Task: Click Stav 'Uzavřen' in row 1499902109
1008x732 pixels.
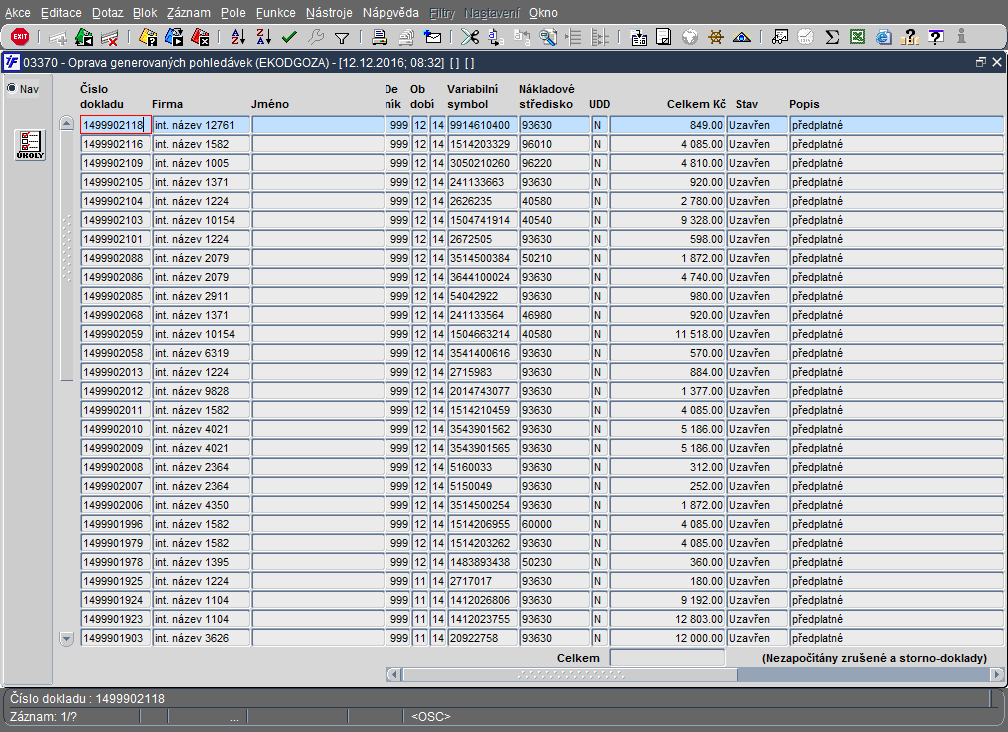Action: coord(757,163)
